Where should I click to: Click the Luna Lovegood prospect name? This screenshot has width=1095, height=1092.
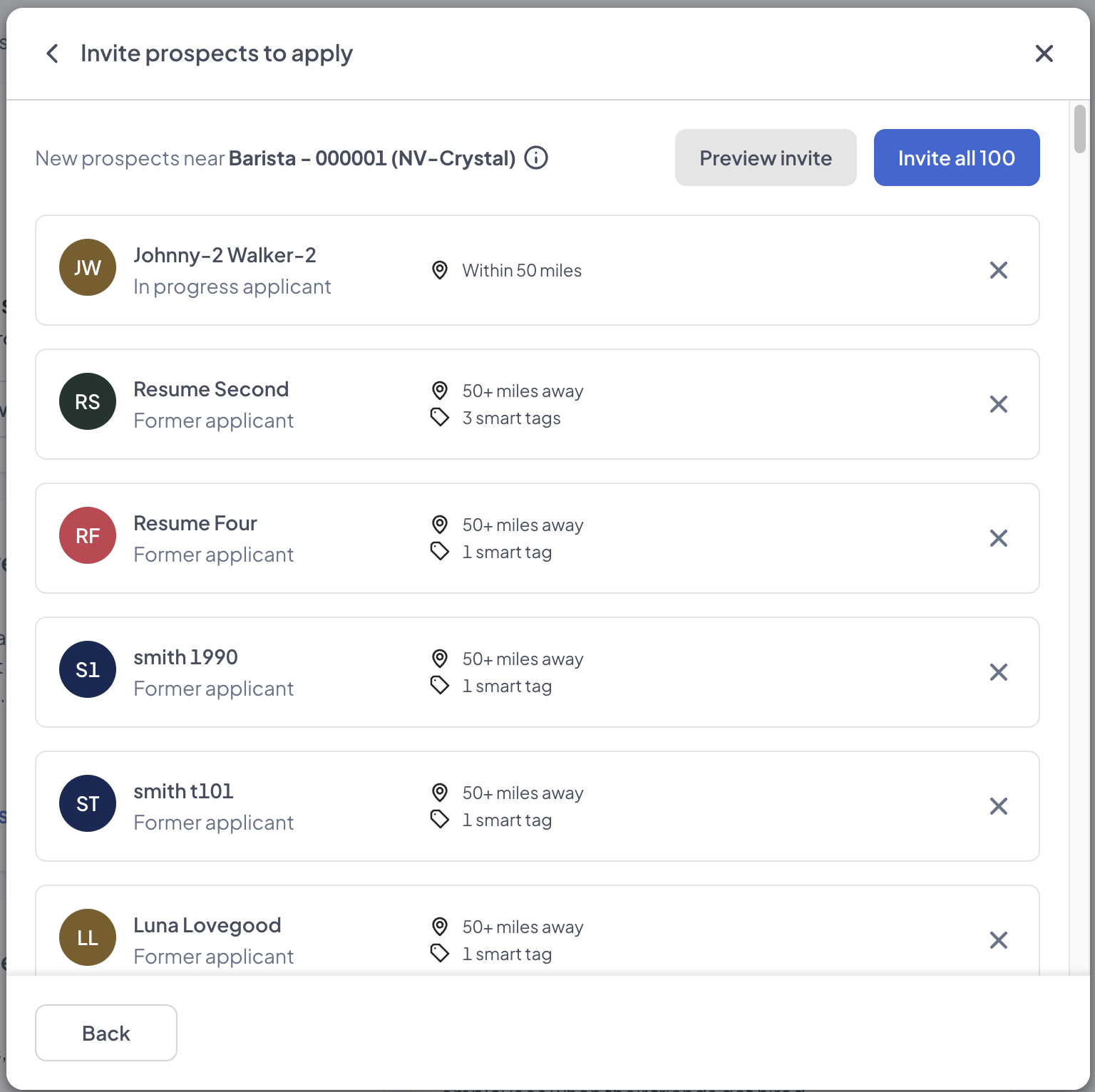[x=207, y=925]
